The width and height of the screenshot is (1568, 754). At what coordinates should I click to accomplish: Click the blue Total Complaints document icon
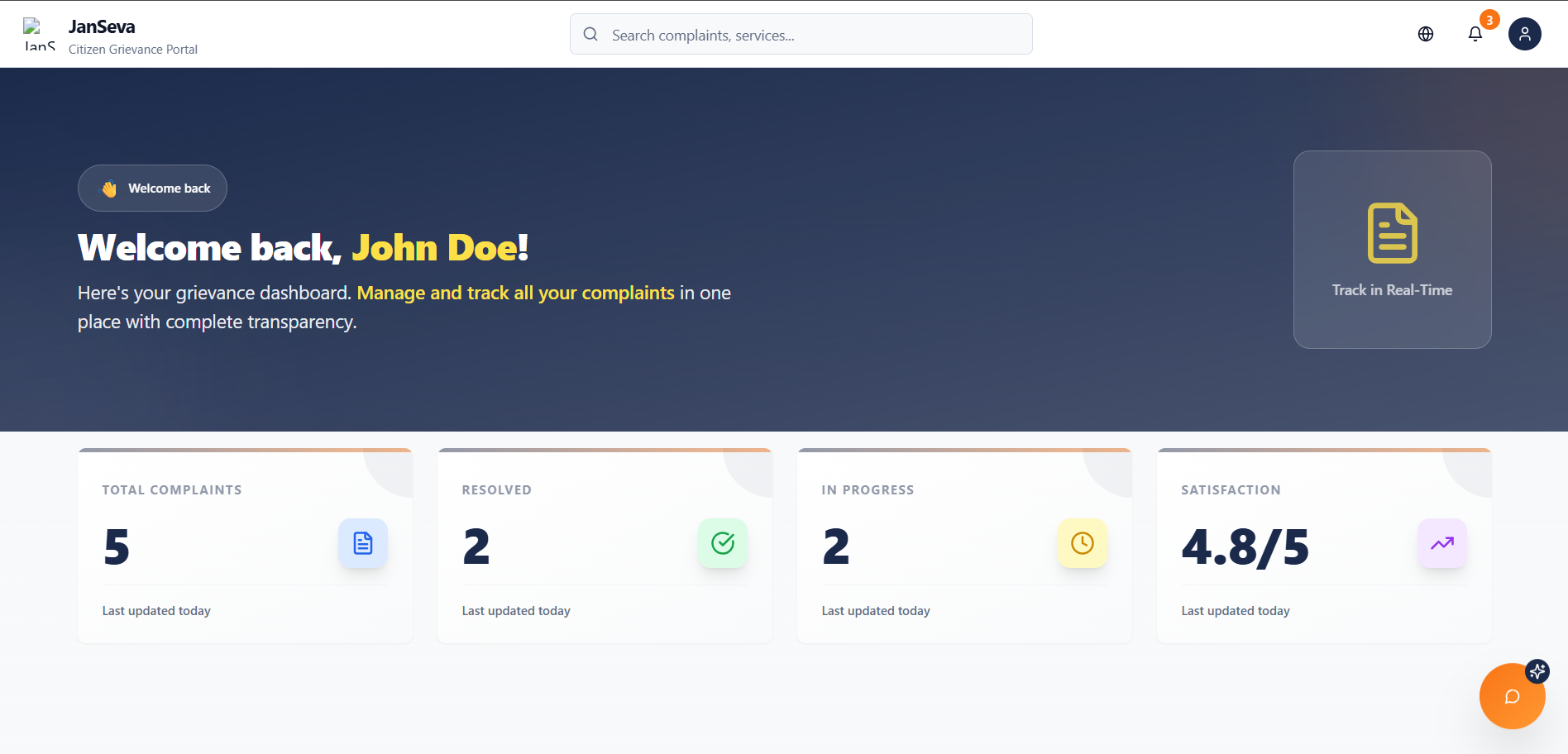[x=363, y=543]
